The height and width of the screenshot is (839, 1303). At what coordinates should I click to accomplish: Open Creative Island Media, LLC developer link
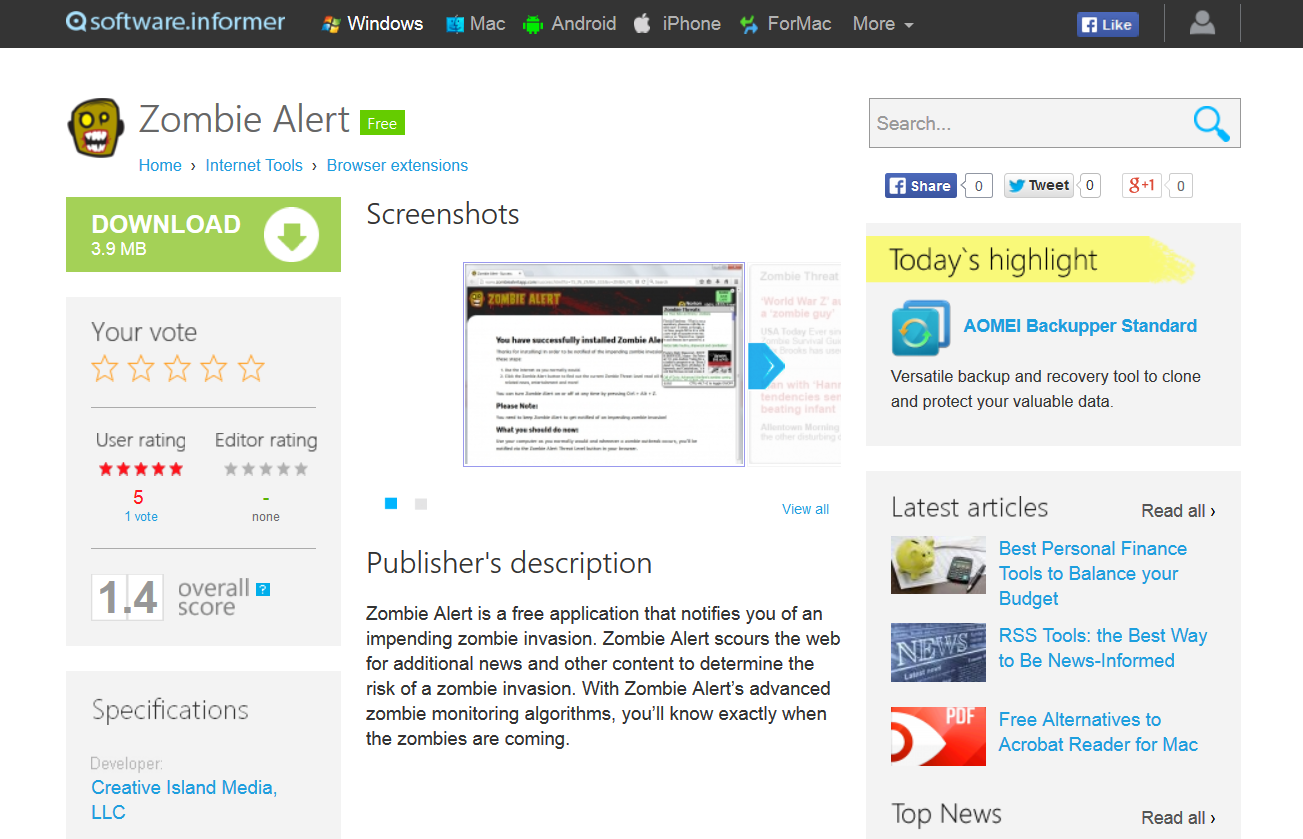tap(184, 800)
